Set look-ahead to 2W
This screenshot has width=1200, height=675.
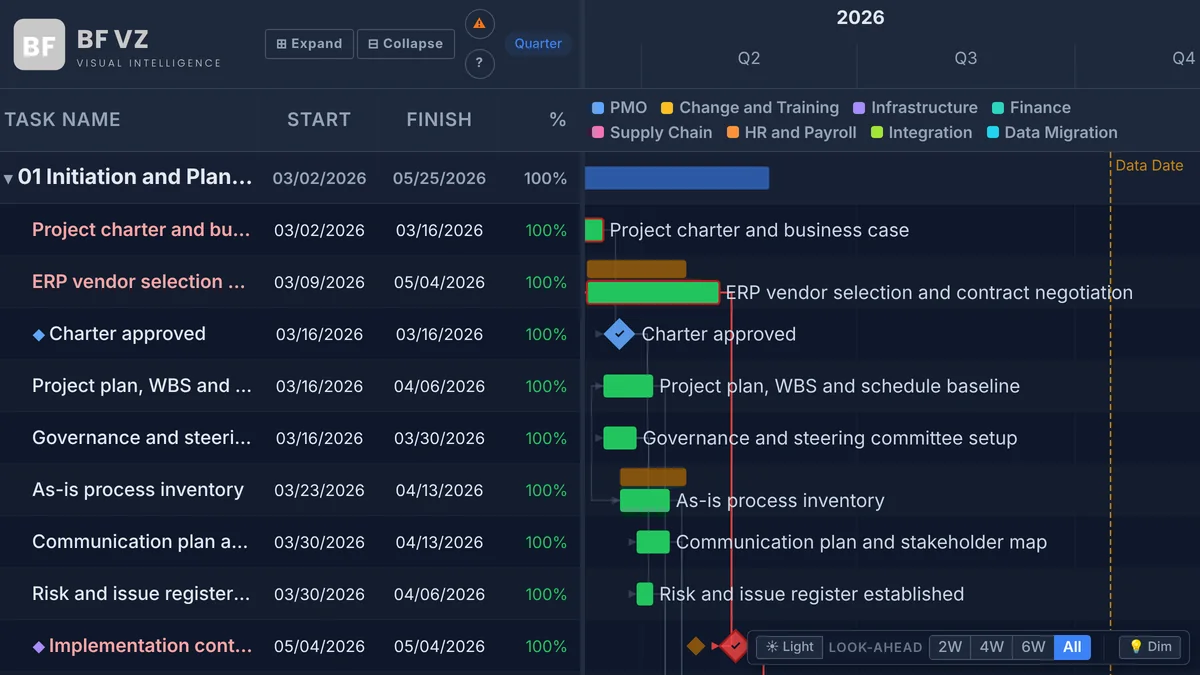click(950, 647)
